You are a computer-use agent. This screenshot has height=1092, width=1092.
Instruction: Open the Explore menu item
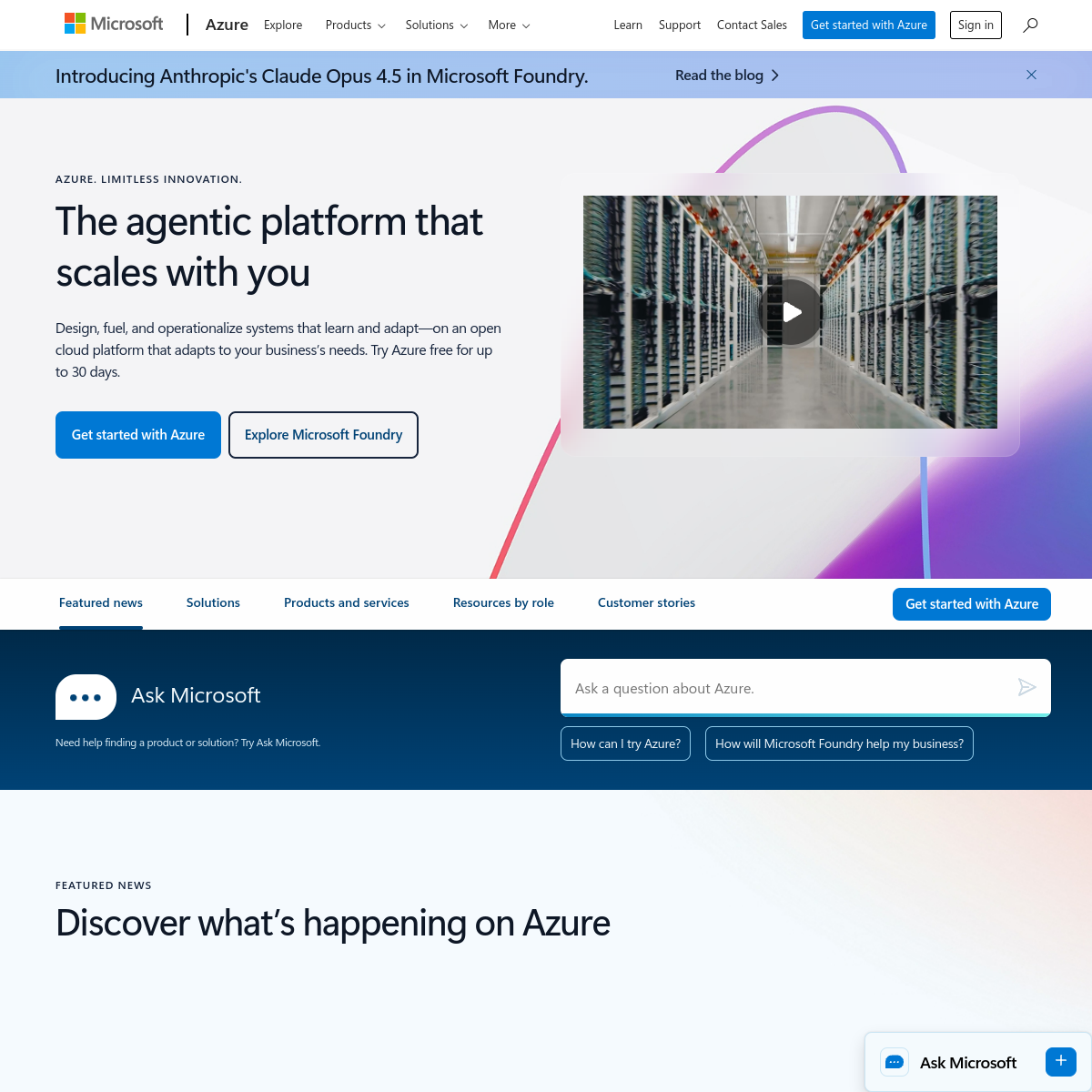click(283, 25)
